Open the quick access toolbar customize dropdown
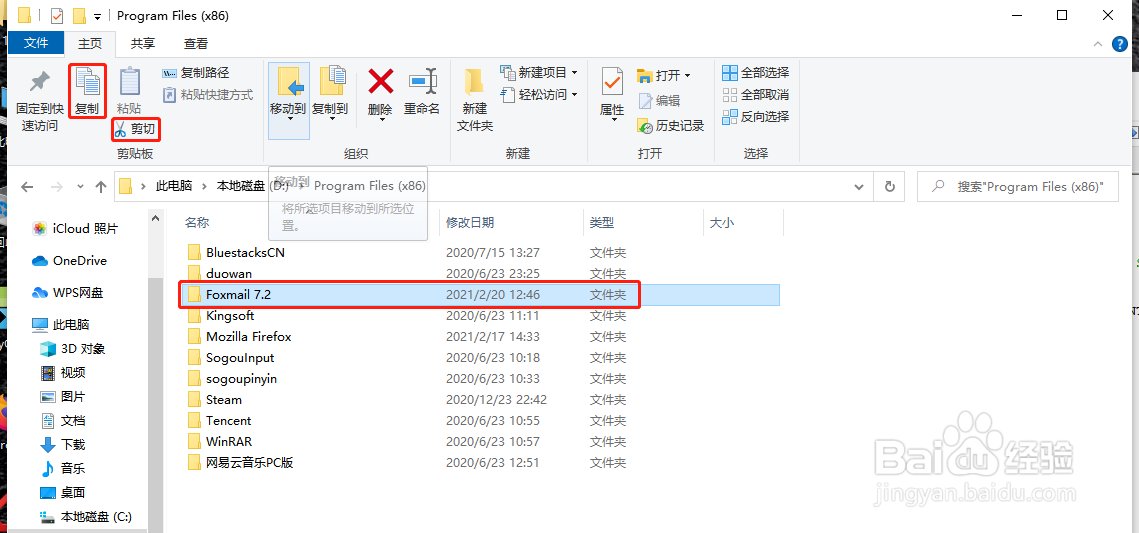Viewport: 1139px width, 533px height. 97,16
